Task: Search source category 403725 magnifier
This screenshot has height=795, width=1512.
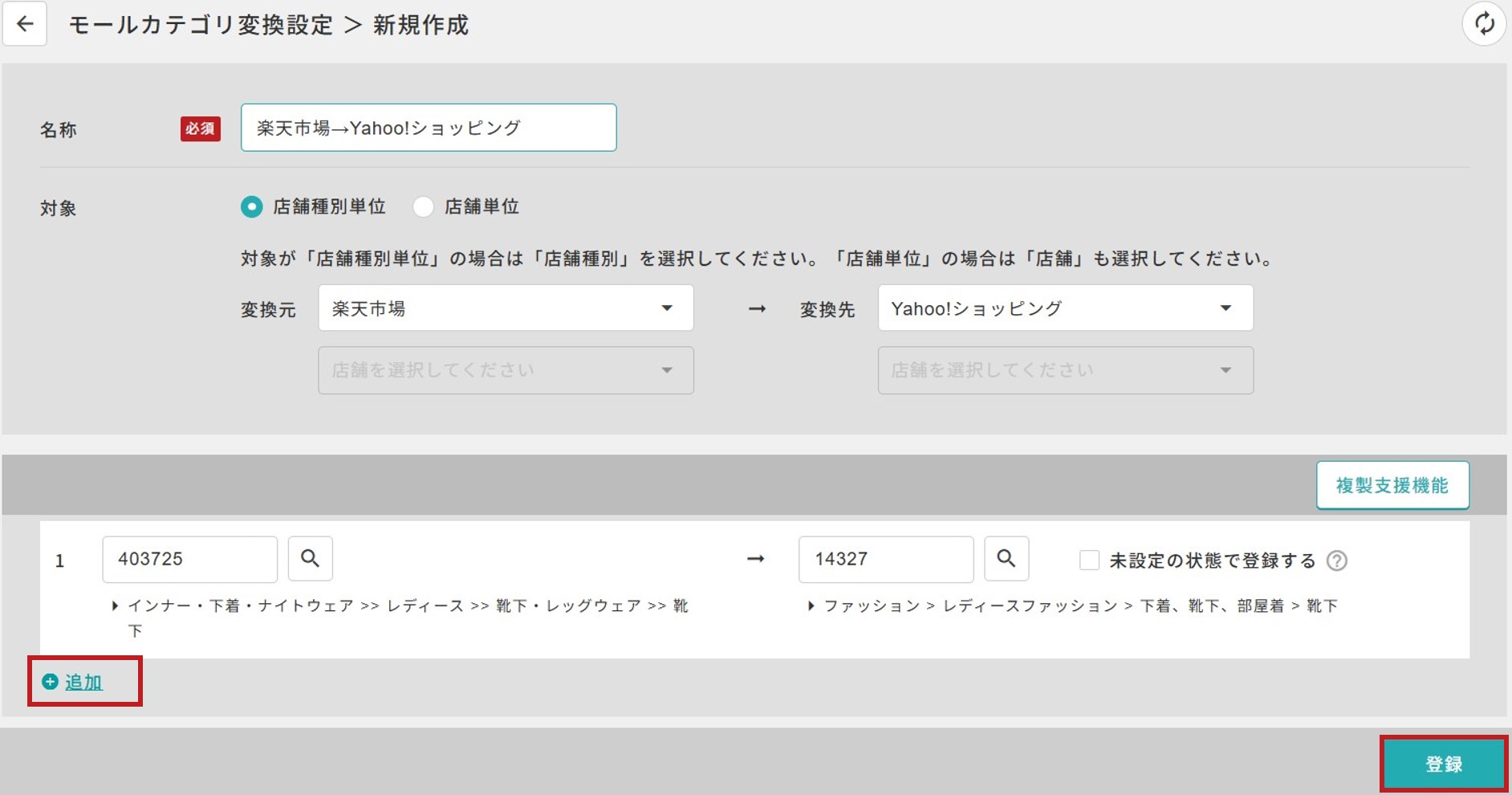Action: (310, 558)
